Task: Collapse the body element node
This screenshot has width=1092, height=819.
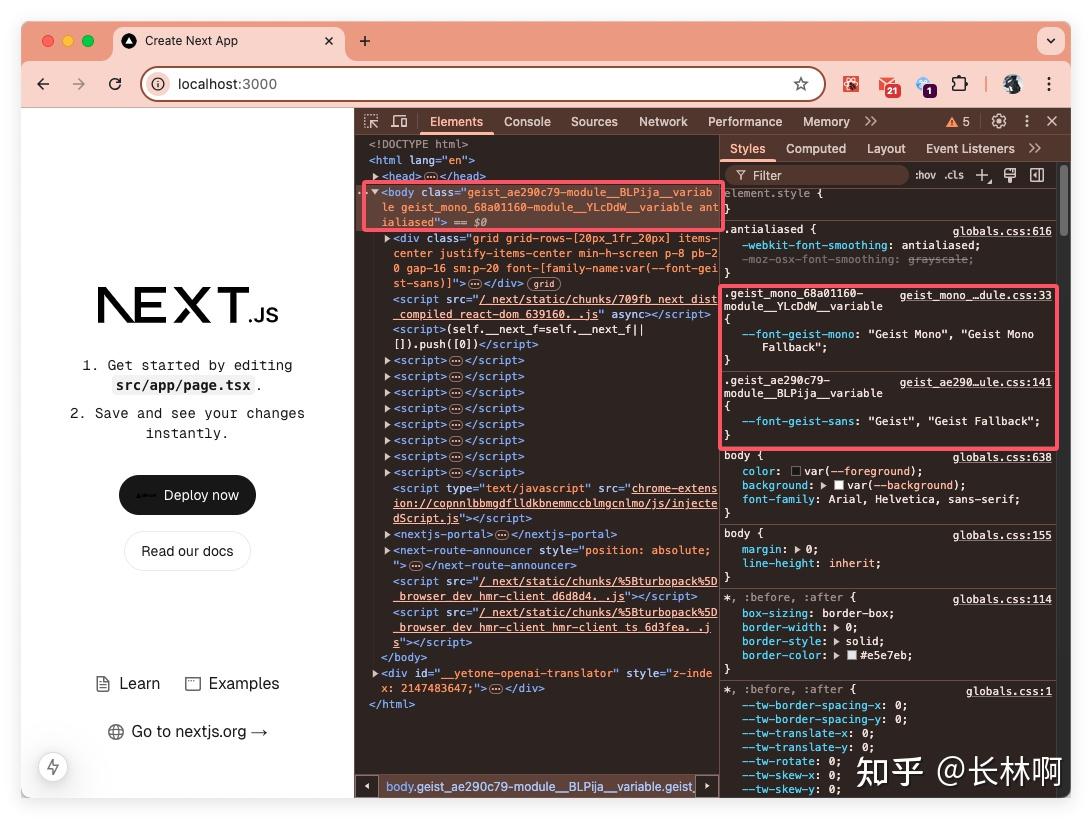Action: click(372, 192)
